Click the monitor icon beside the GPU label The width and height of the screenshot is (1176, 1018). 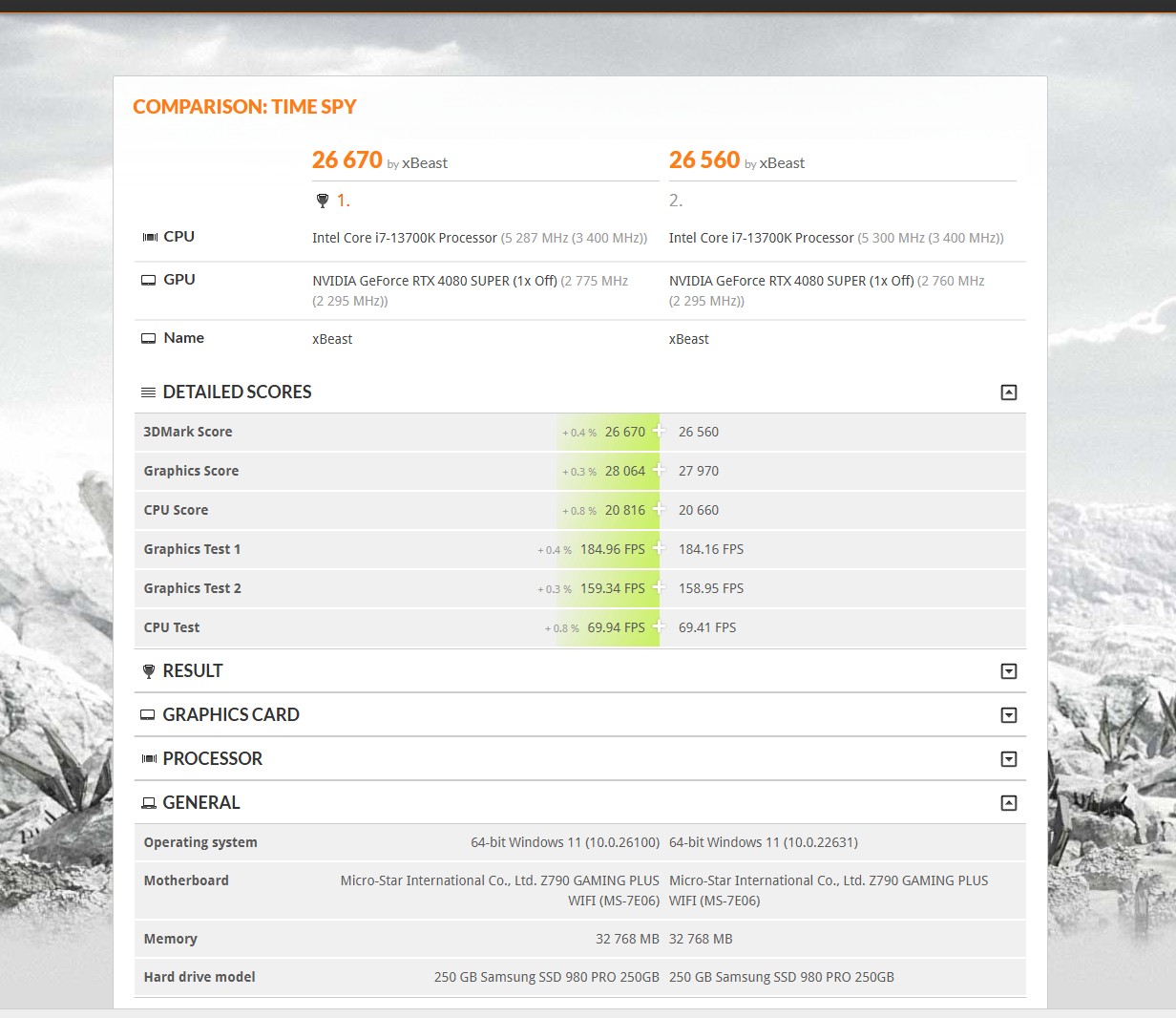(149, 280)
